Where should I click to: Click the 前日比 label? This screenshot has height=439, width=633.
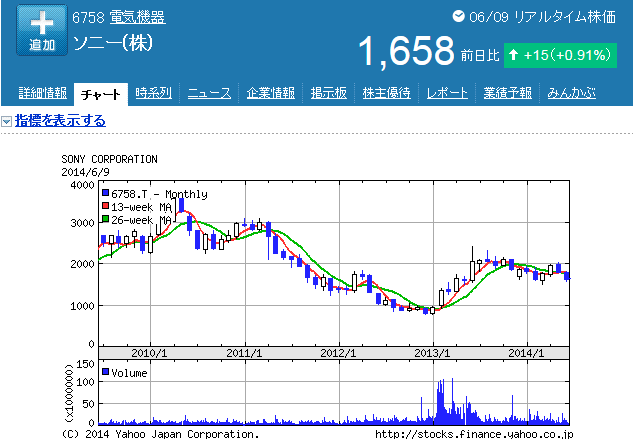480,55
